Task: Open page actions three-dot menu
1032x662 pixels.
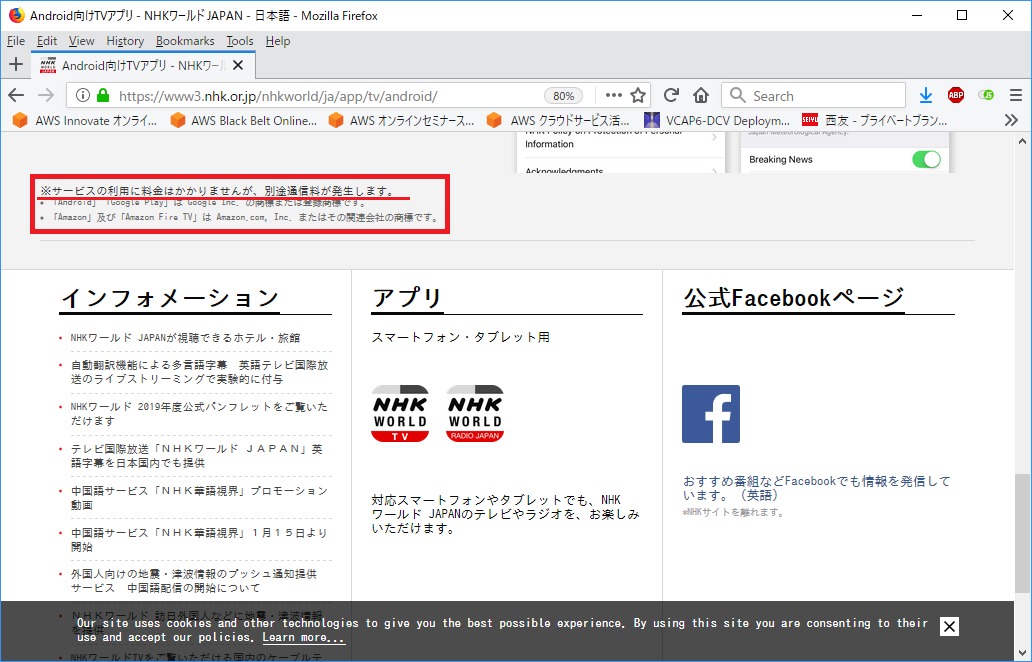Action: coord(613,96)
